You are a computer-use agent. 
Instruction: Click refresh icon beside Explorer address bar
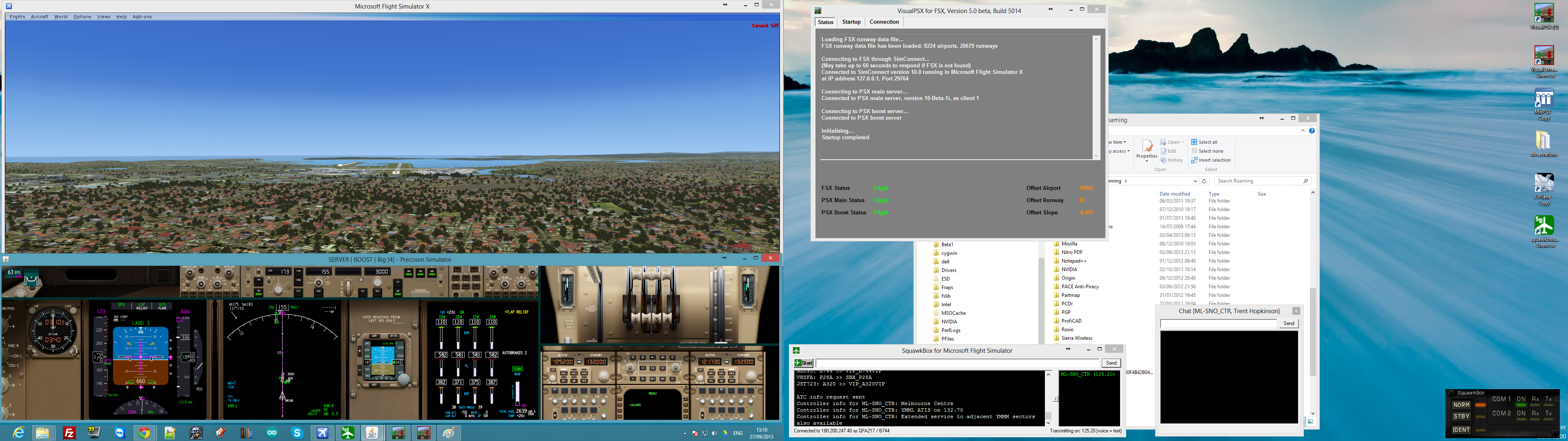[x=1204, y=181]
